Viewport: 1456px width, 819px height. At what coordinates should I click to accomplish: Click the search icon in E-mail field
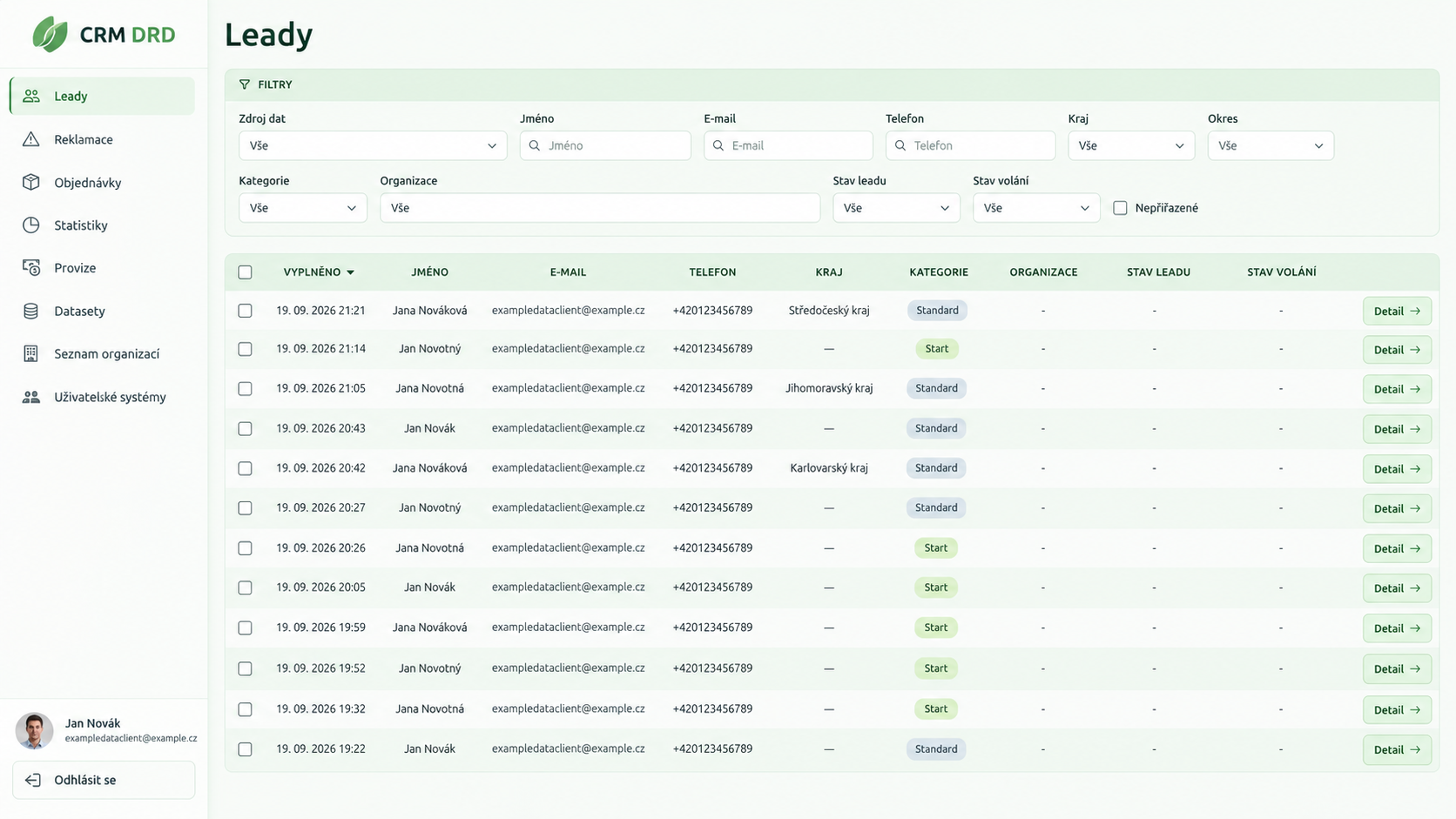pyautogui.click(x=718, y=145)
